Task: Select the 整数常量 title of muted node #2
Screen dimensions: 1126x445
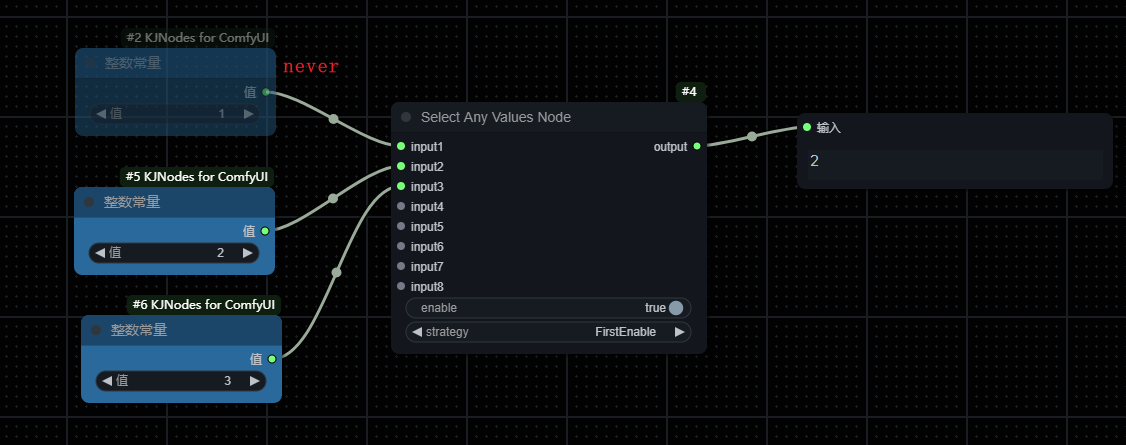Action: tap(133, 63)
